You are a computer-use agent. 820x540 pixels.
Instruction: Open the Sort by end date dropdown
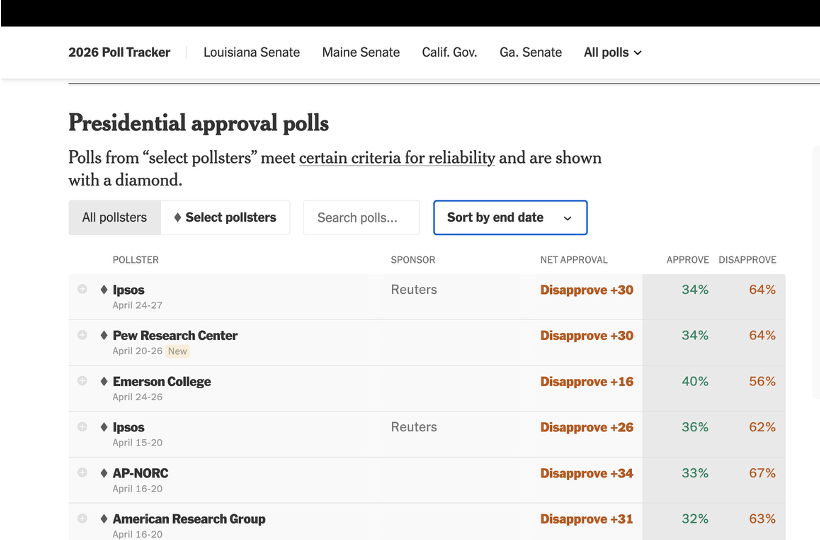[x=510, y=217]
